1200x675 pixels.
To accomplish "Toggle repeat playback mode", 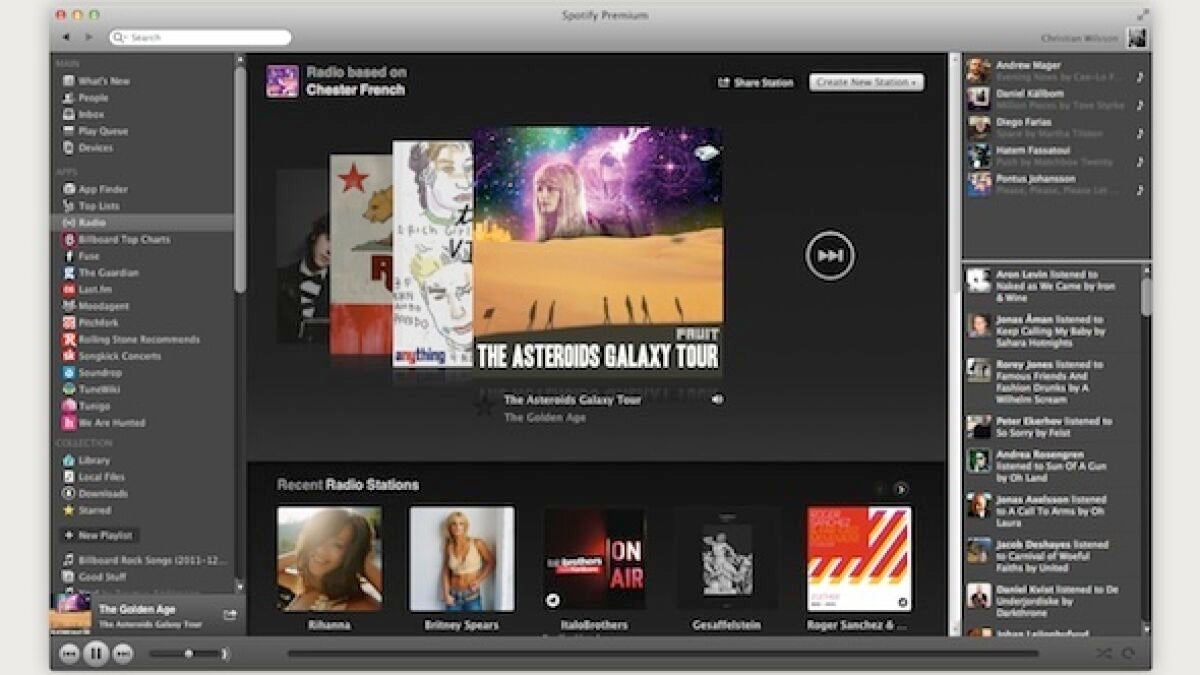I will pyautogui.click(x=1128, y=654).
